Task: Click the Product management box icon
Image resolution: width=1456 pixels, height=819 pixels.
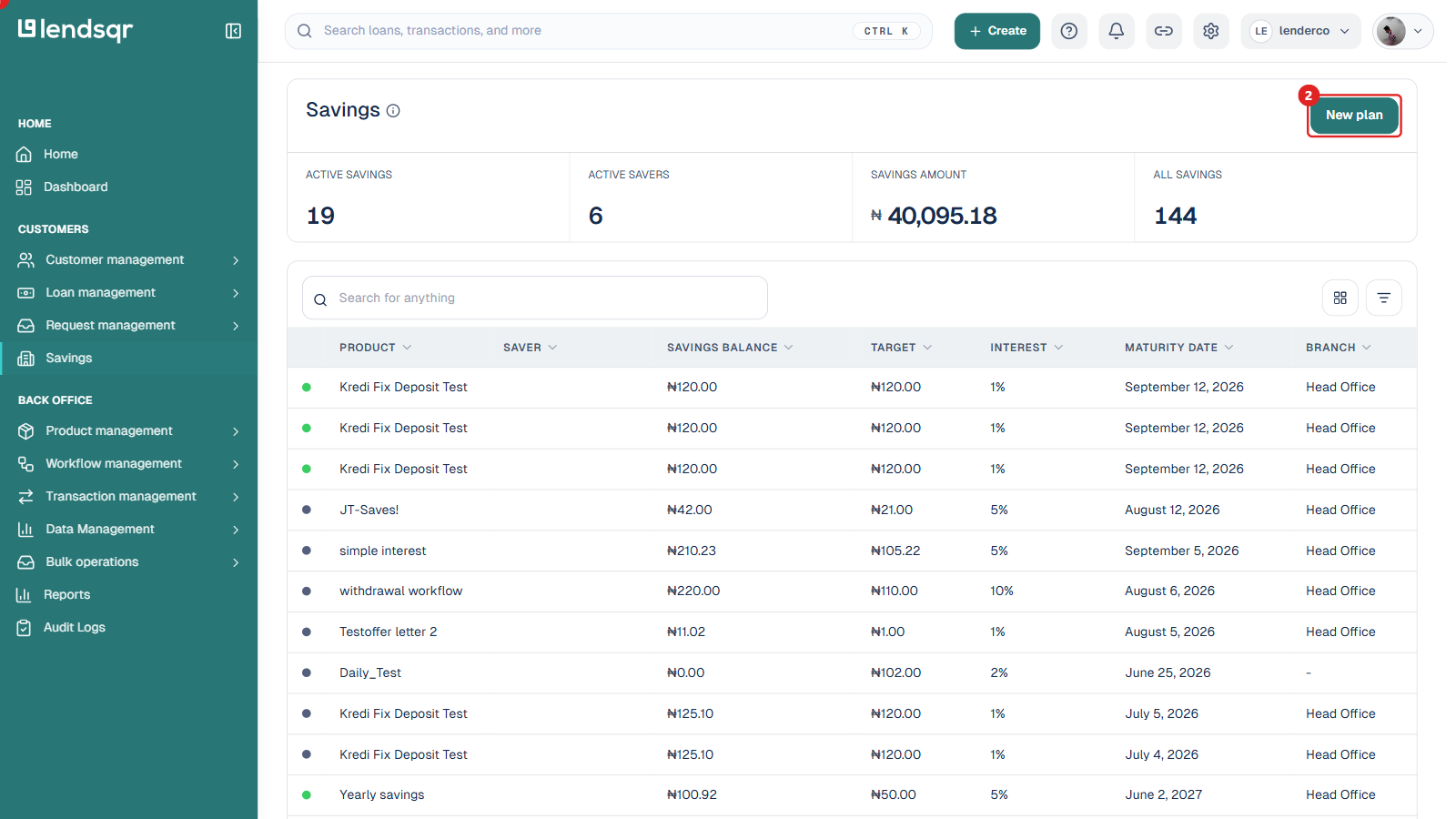Action: [x=26, y=431]
